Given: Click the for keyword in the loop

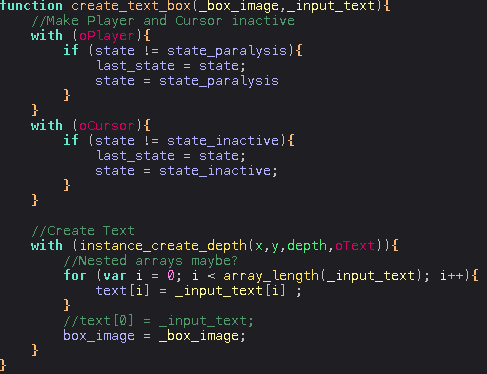Looking at the screenshot, I should point(75,276).
